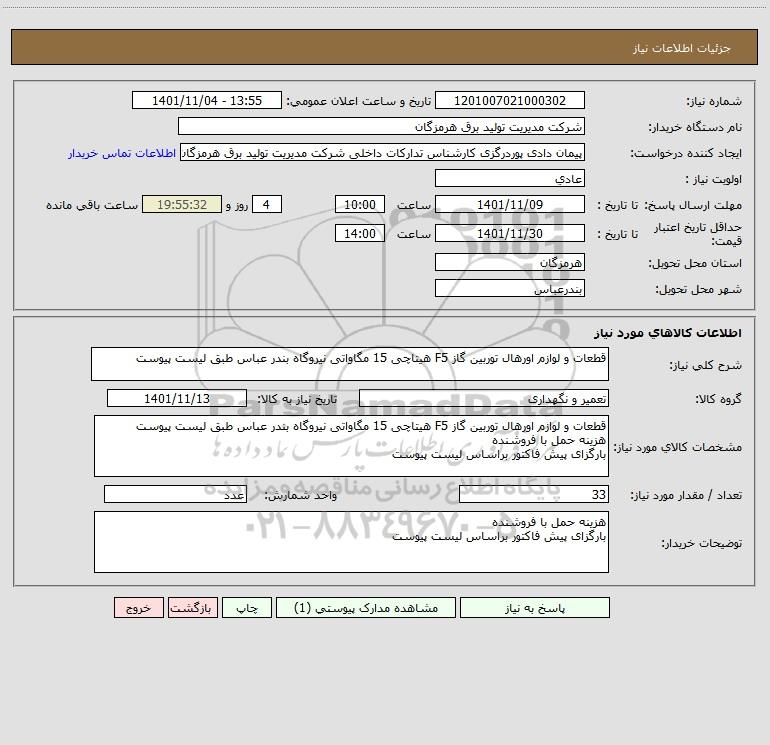Click the اطلاعات کالاهای مورد نیاز section heading
The width and height of the screenshot is (770, 745).
668,333
